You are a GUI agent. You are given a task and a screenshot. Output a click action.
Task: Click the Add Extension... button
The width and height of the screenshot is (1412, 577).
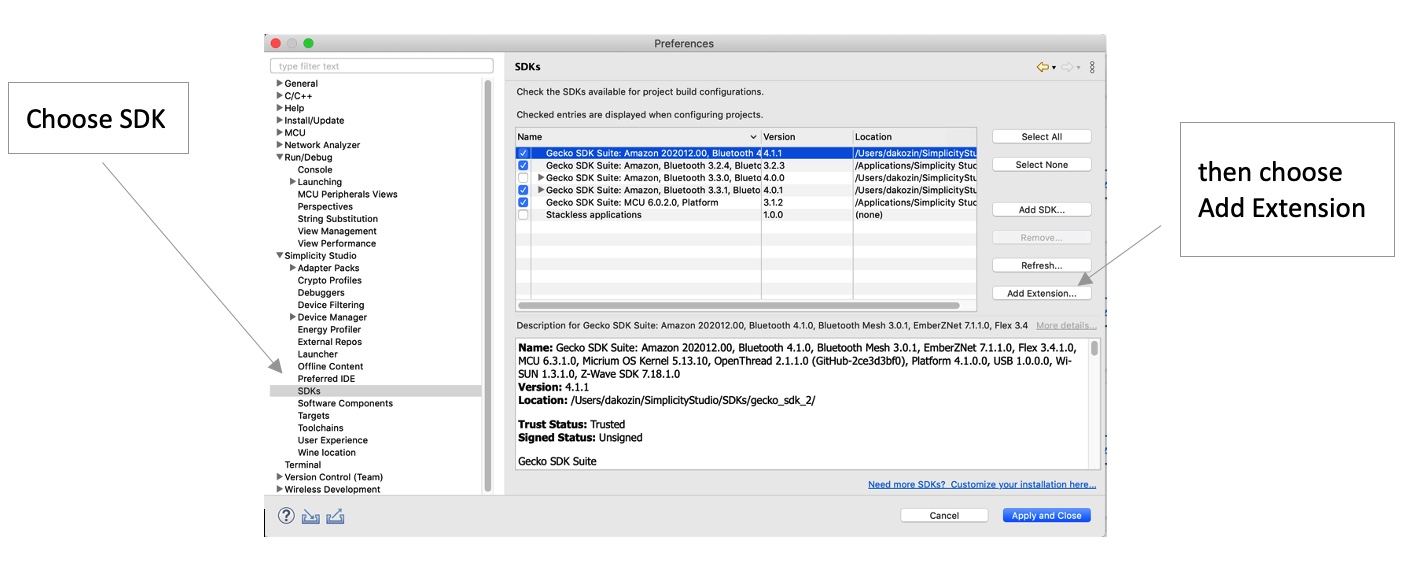coord(1041,294)
